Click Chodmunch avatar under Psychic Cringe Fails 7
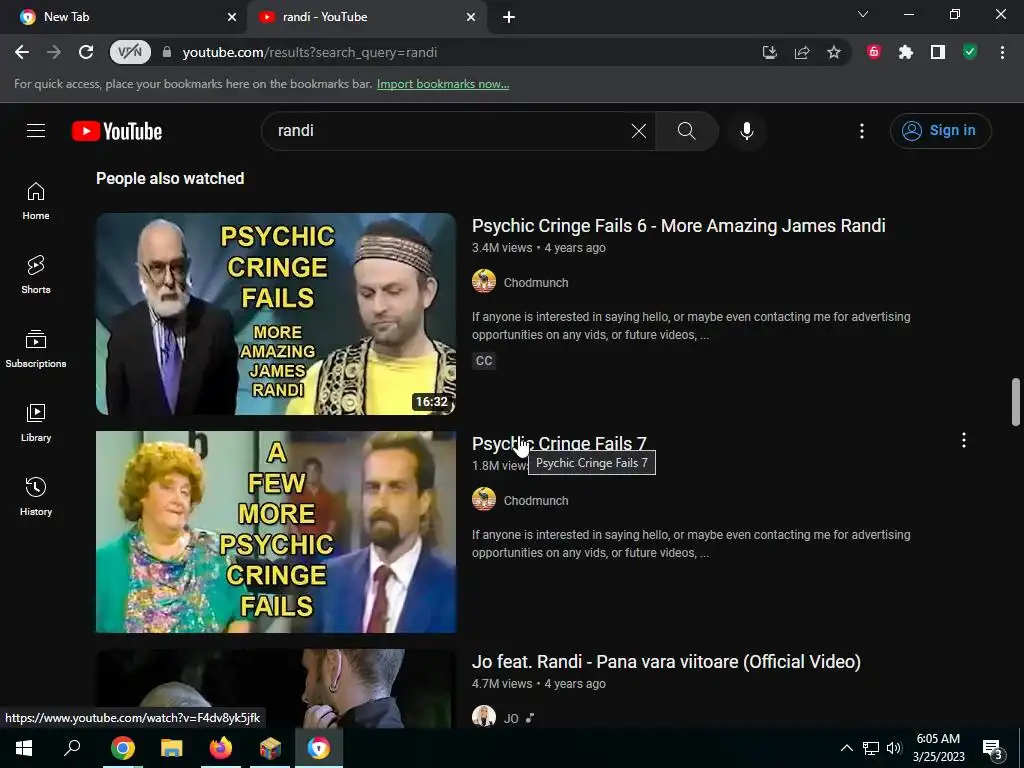Screen dimensions: 1024x768 (x=484, y=500)
